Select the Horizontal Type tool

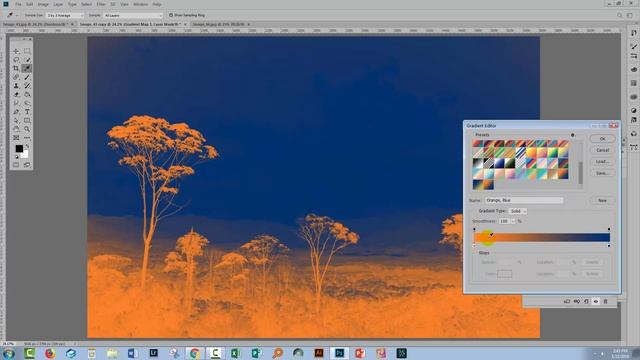tap(27, 111)
